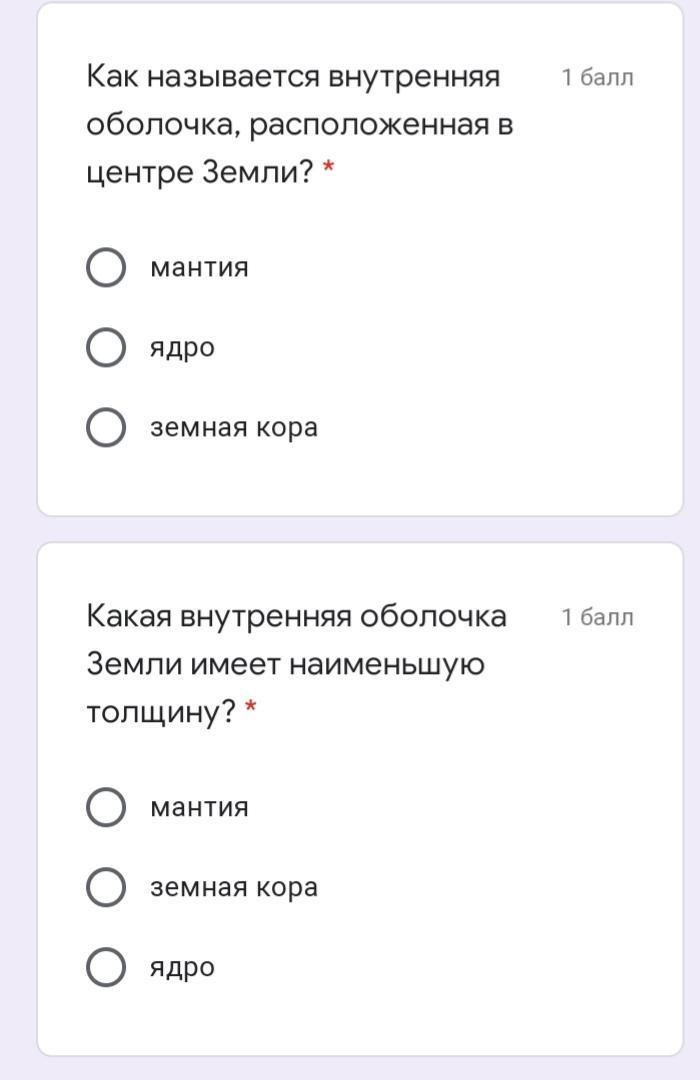700x1080 pixels.
Task: Click the 'земная кора' label under 'расположенная в центре Земли'
Action: coord(234,428)
